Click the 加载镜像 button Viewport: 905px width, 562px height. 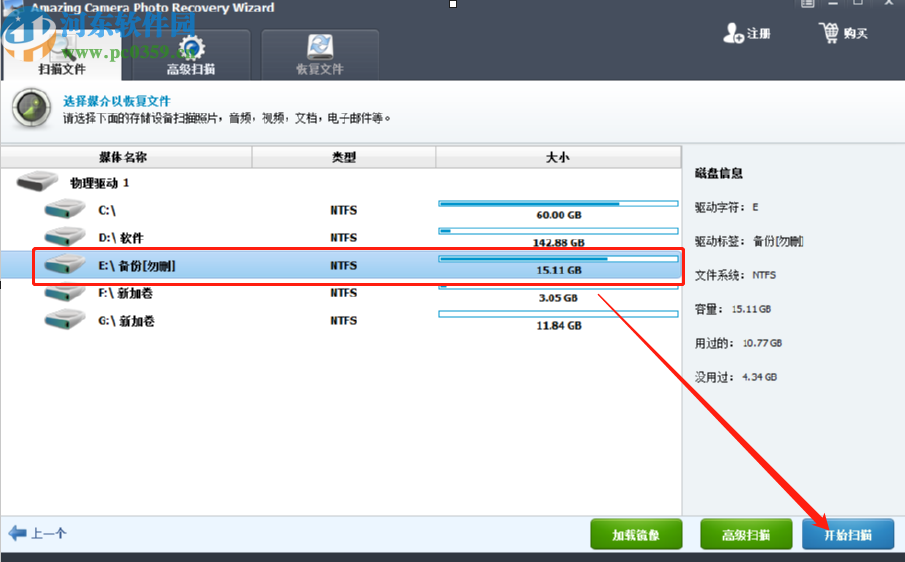tap(636, 534)
